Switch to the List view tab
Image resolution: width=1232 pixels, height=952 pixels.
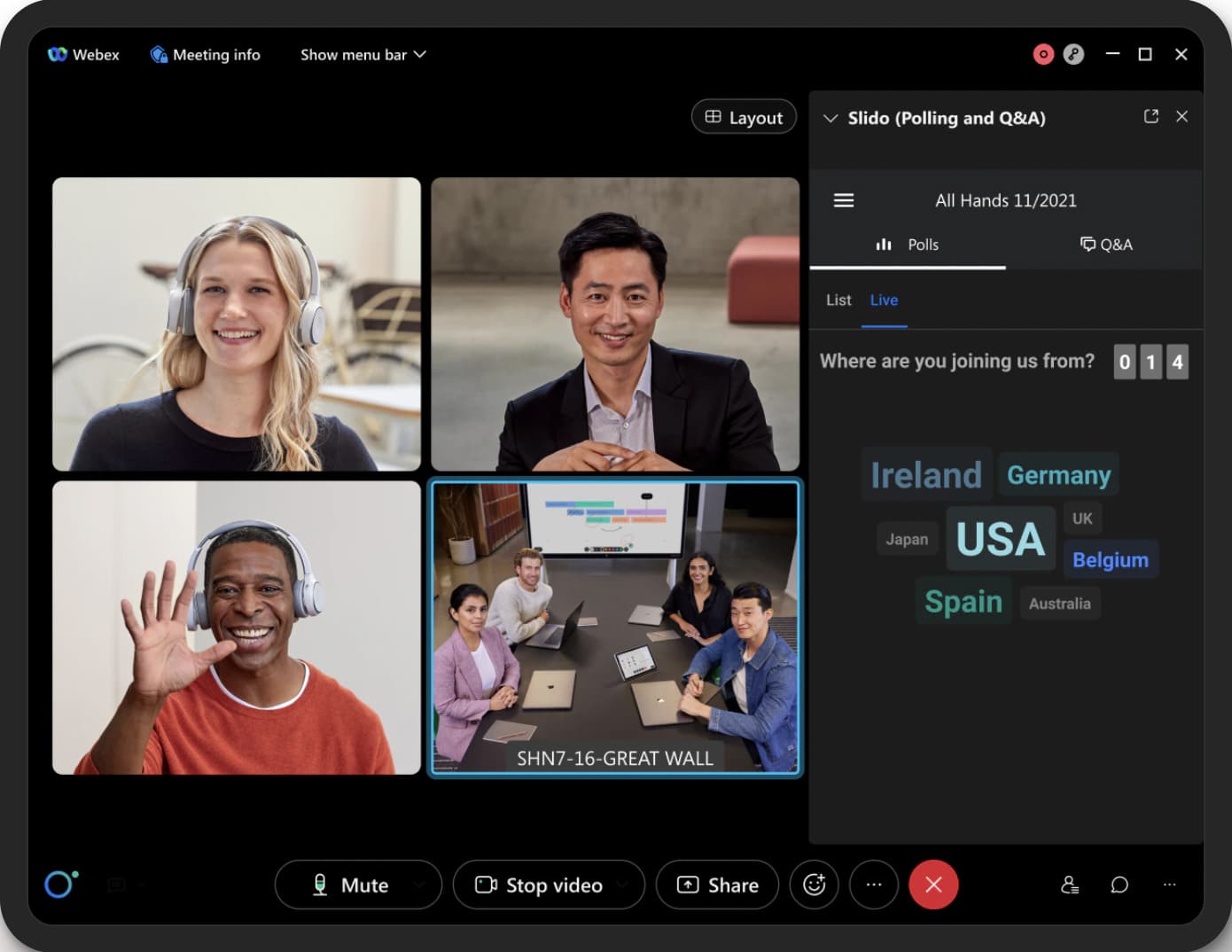838,300
